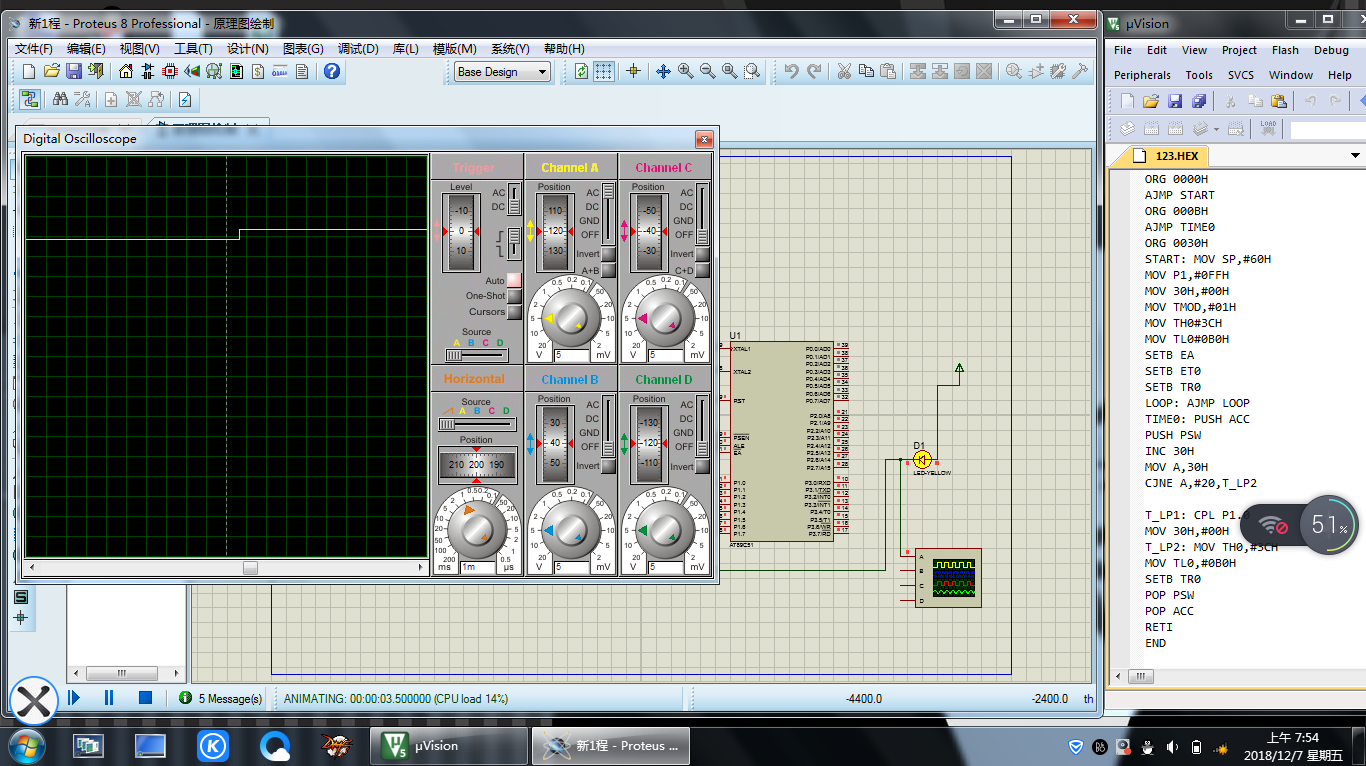Click the step simulation button
1366x766 pixels.
coord(74,698)
